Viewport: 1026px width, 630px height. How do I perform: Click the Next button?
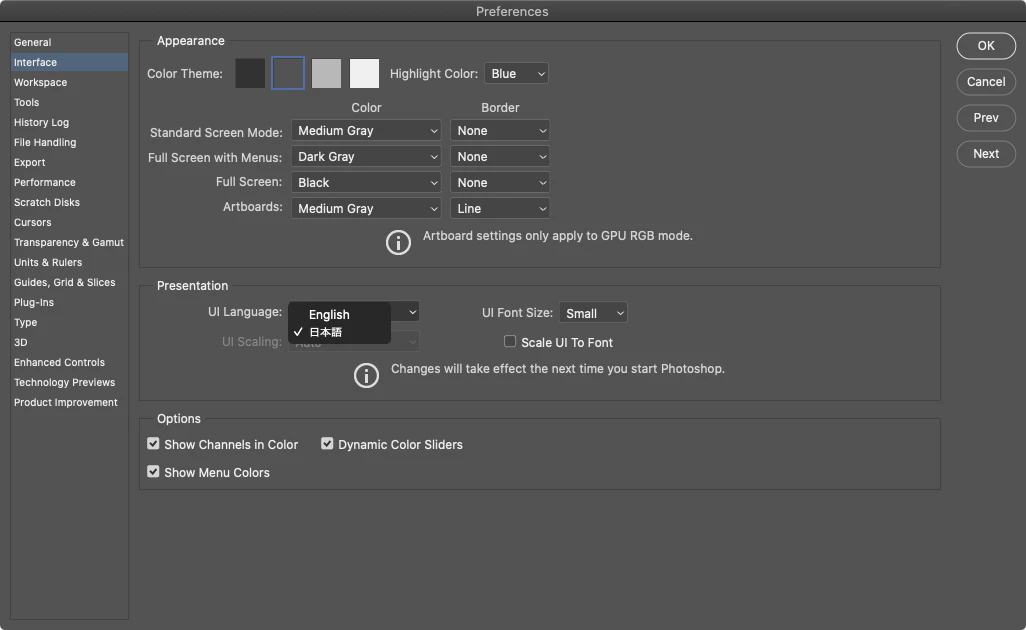(985, 154)
